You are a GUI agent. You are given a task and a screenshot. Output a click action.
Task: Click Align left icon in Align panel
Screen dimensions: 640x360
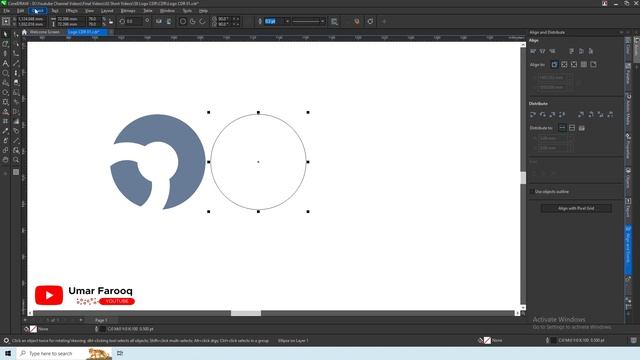(533, 51)
